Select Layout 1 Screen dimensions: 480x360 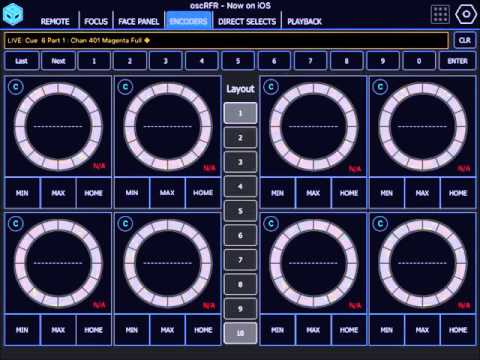pos(240,113)
